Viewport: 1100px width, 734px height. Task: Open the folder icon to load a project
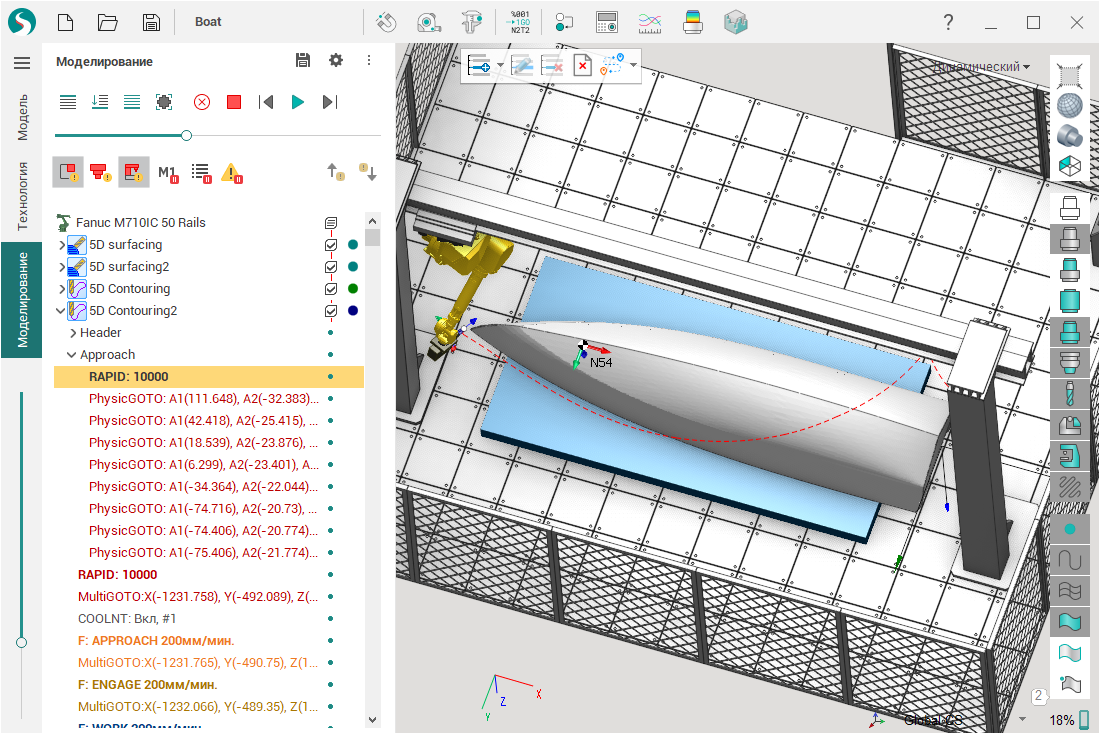(x=108, y=22)
